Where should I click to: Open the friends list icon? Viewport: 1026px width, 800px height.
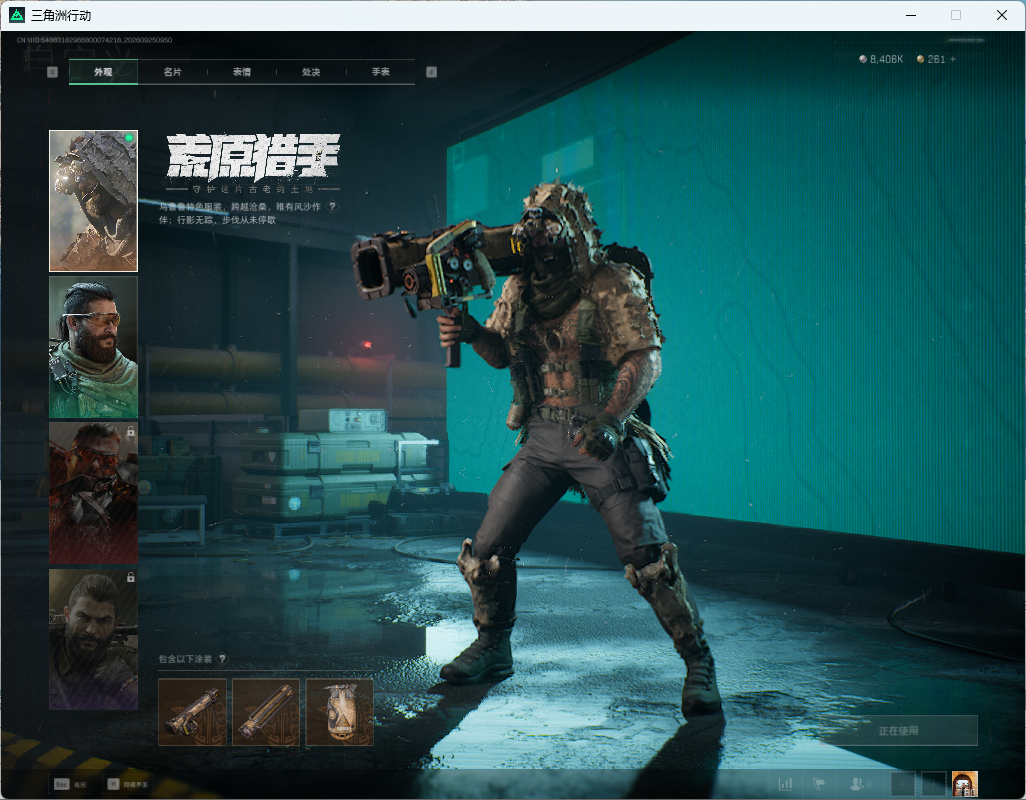(x=859, y=783)
